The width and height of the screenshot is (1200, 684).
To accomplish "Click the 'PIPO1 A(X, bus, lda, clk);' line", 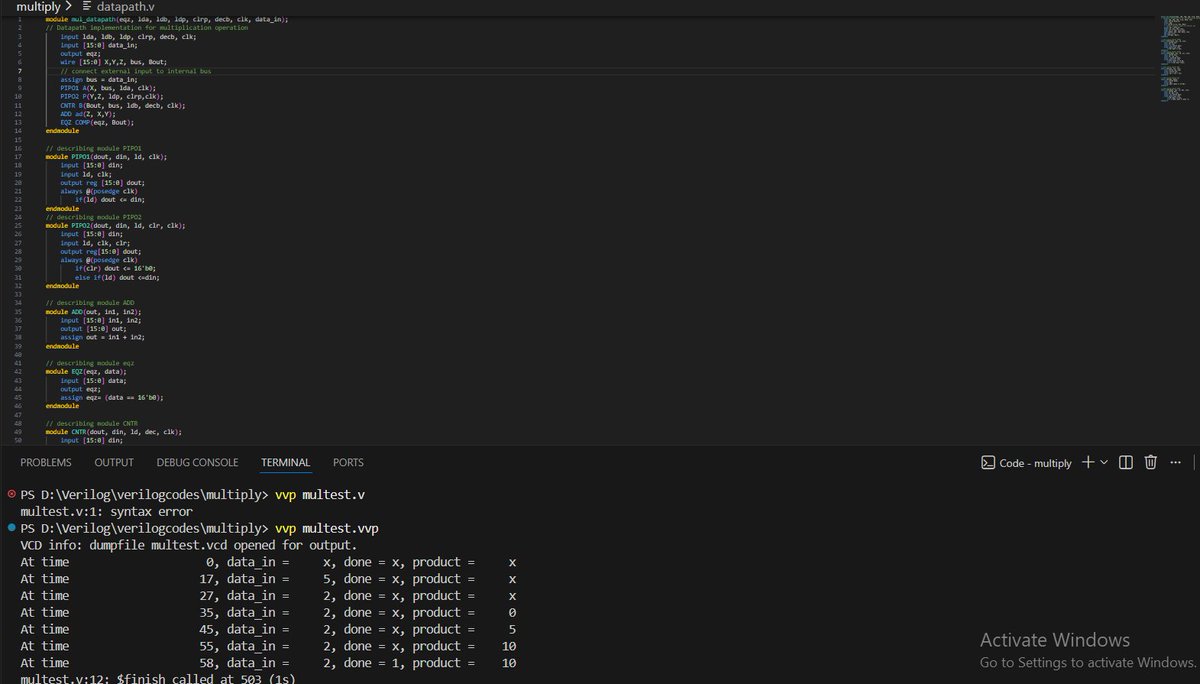I will pos(108,88).
